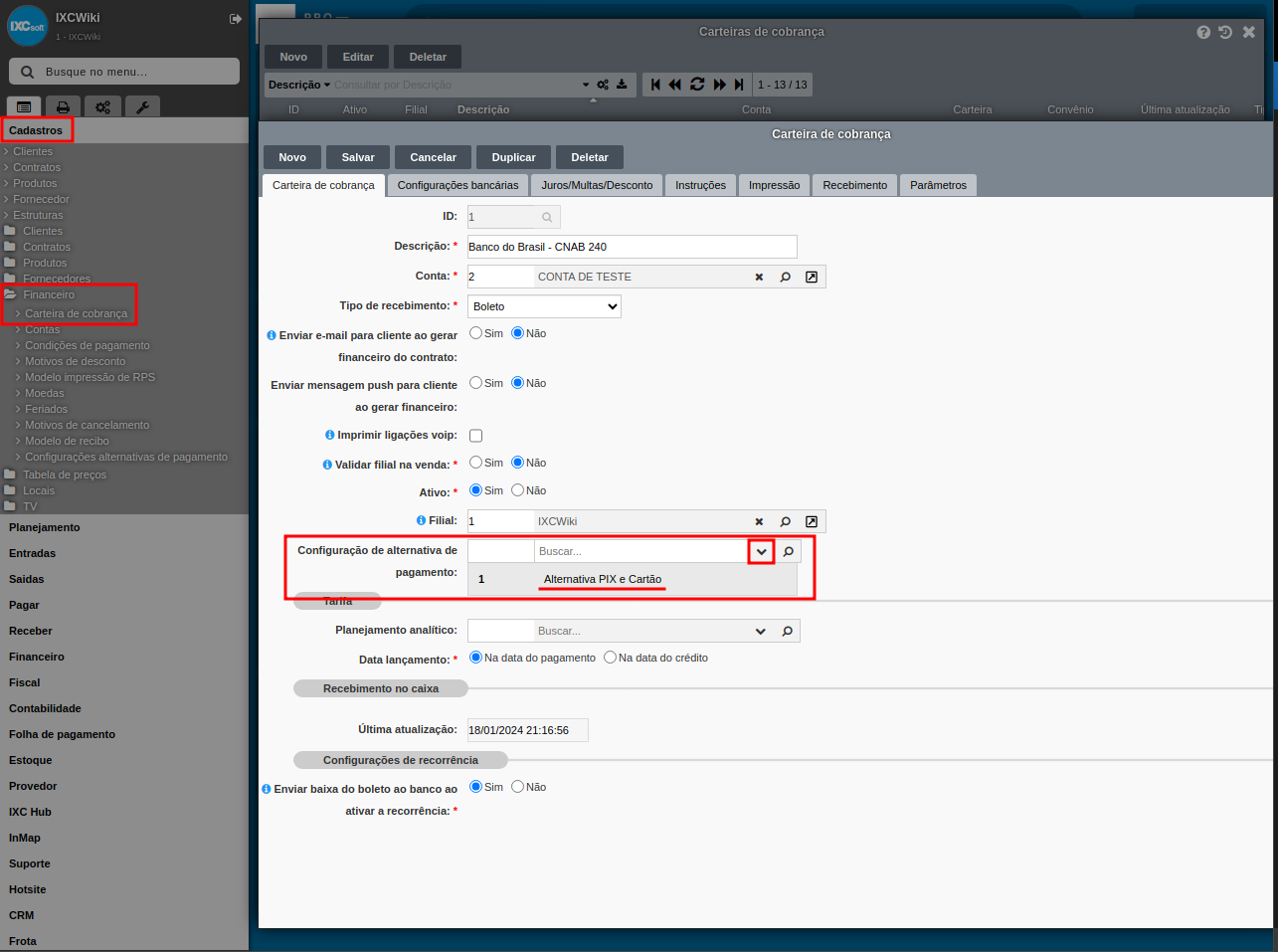
Task: Open Carteira de cobrança in sidebar tree
Action: point(76,313)
